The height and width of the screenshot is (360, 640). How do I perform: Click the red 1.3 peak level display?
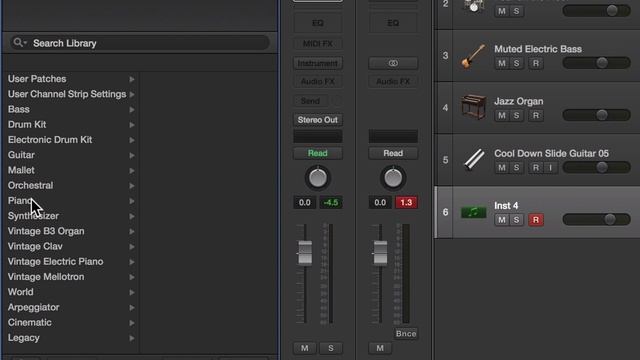pyautogui.click(x=406, y=202)
